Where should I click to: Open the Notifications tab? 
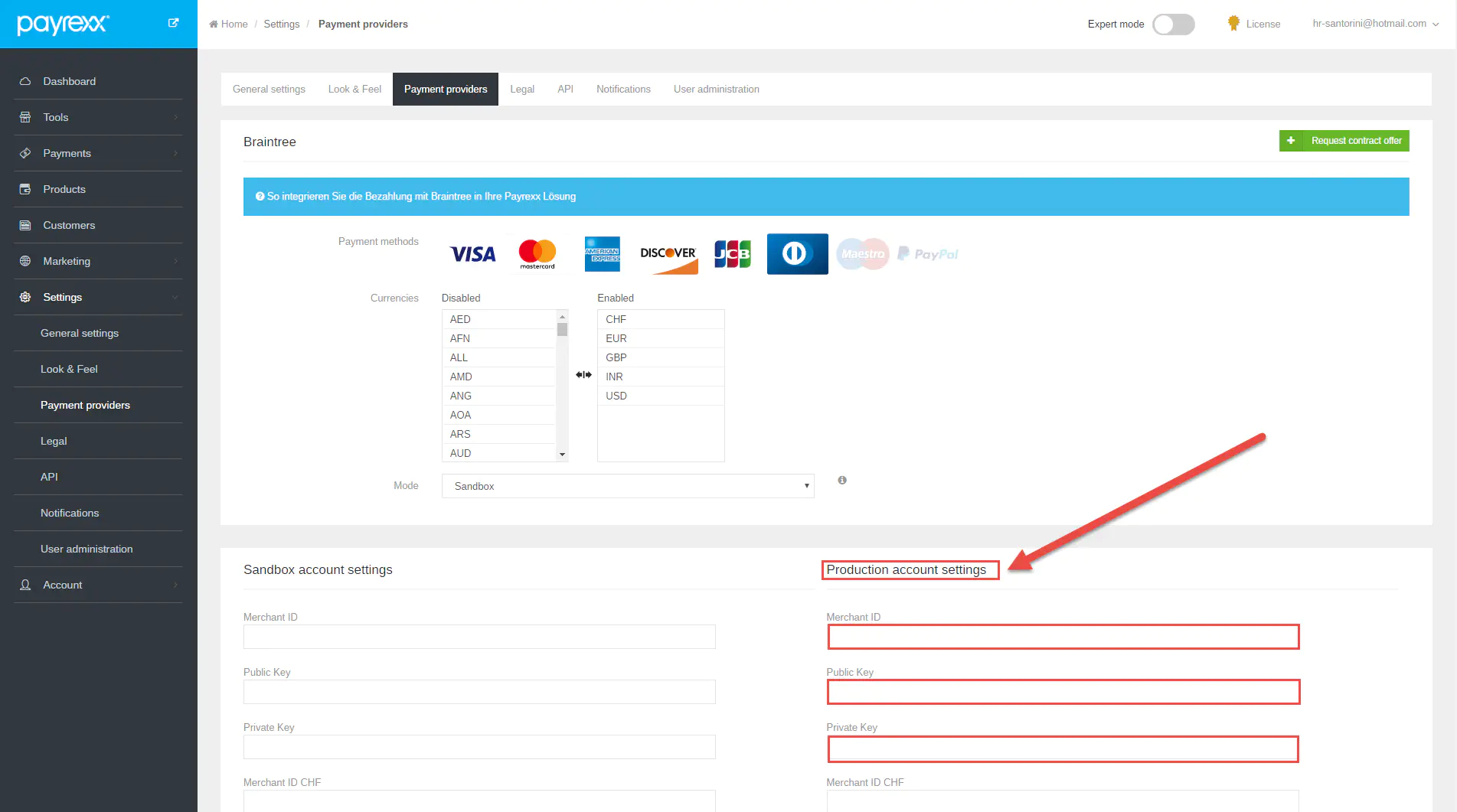(623, 90)
